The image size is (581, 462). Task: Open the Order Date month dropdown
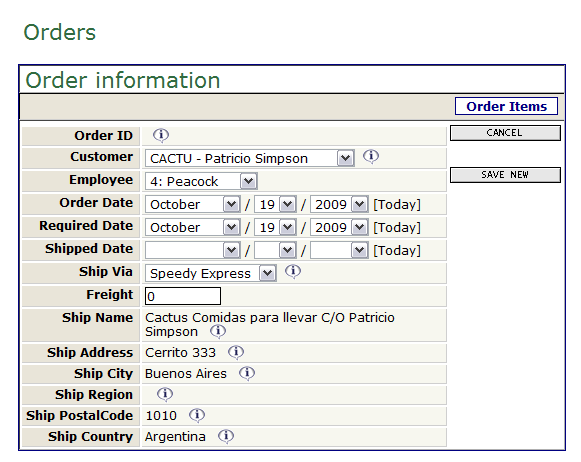[x=193, y=205]
